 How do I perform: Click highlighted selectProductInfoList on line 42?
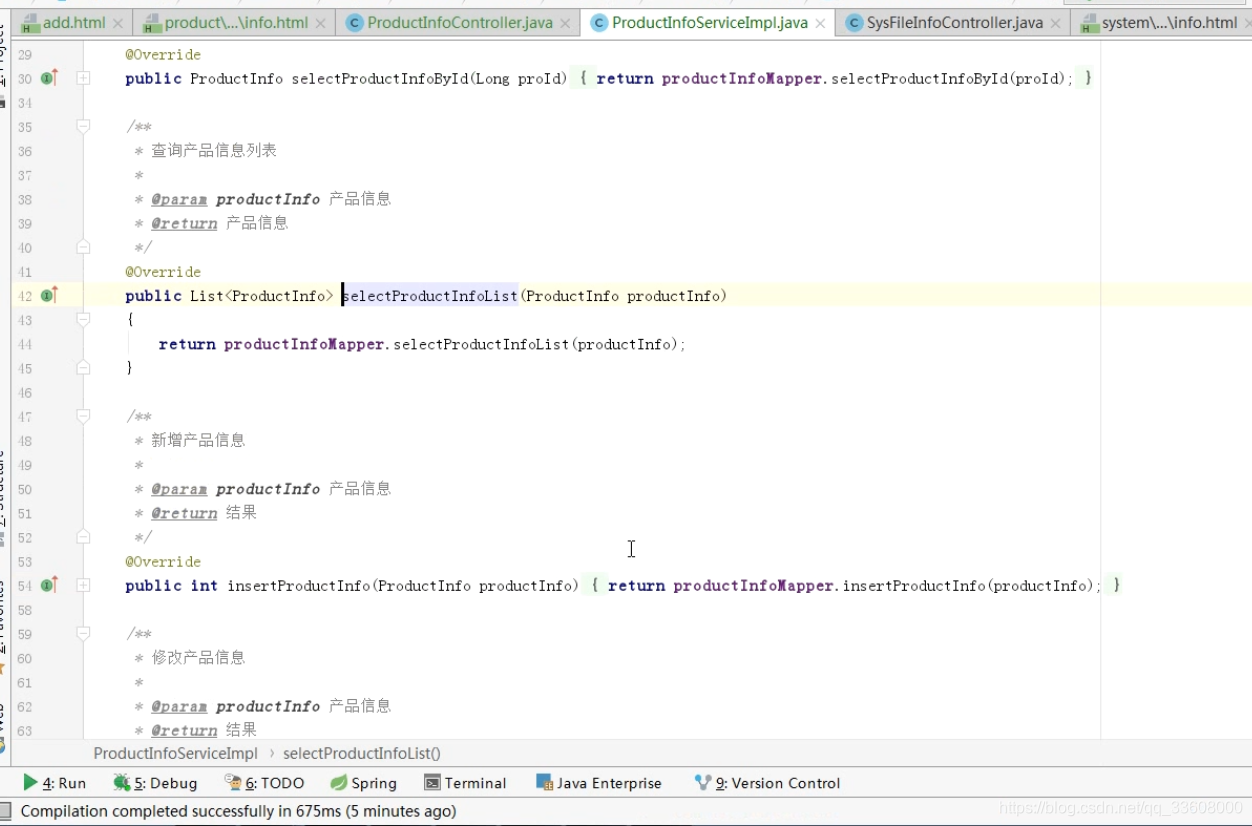pos(430,295)
